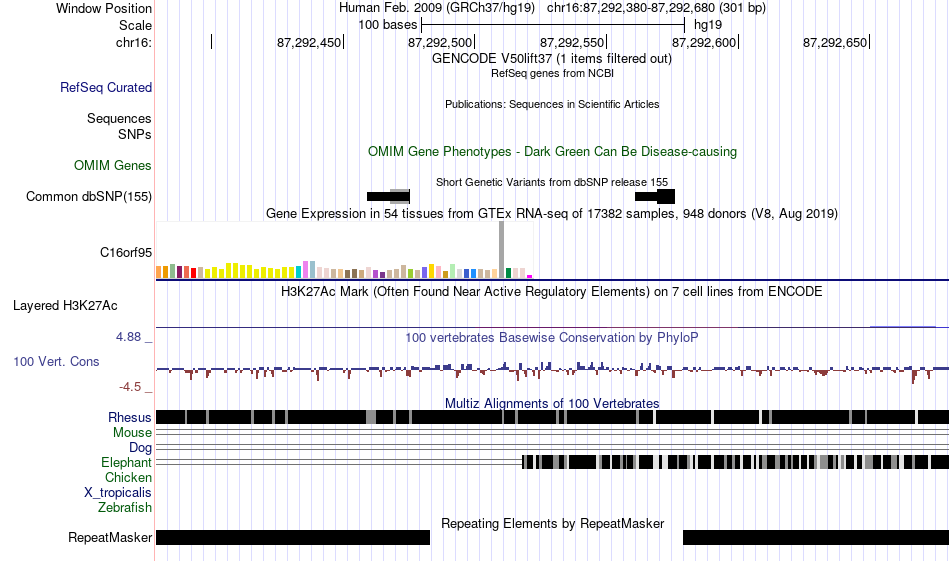Click the 87,292,500 ruler coordinate

click(440, 42)
